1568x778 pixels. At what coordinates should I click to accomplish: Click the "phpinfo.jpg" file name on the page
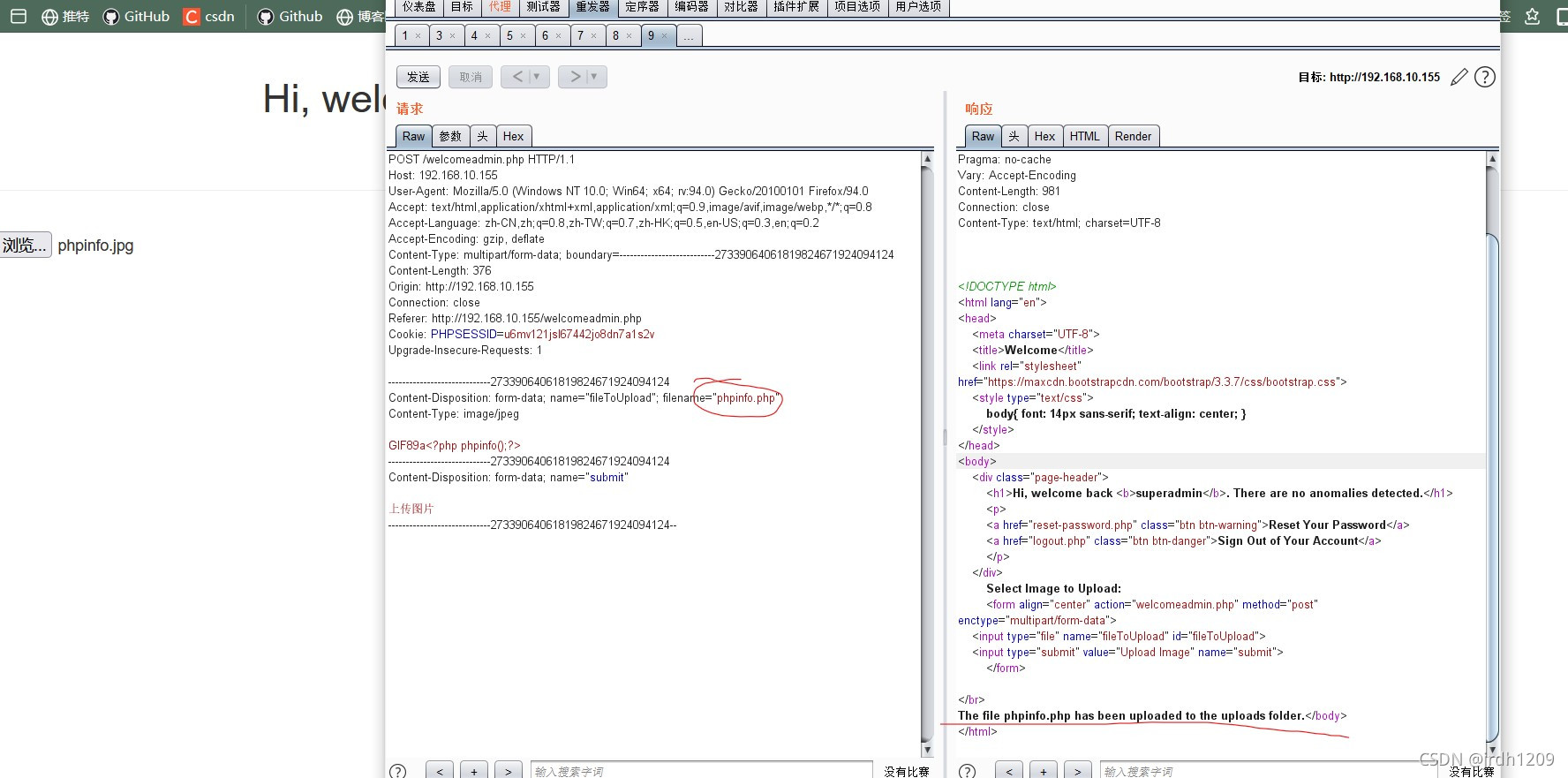click(x=95, y=245)
